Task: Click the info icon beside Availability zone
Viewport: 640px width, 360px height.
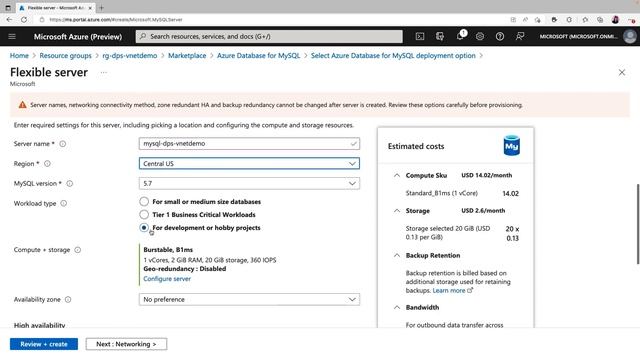Action: coord(68,300)
